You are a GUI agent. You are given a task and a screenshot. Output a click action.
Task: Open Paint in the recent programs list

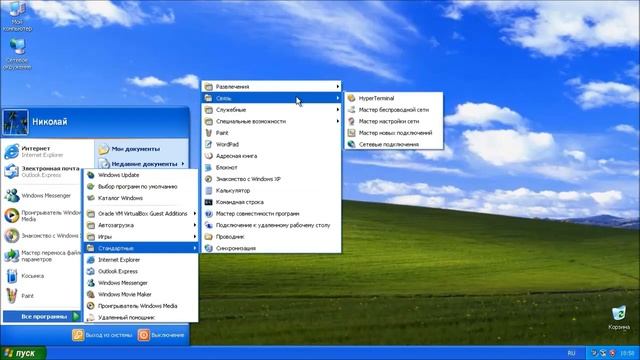click(x=41, y=296)
